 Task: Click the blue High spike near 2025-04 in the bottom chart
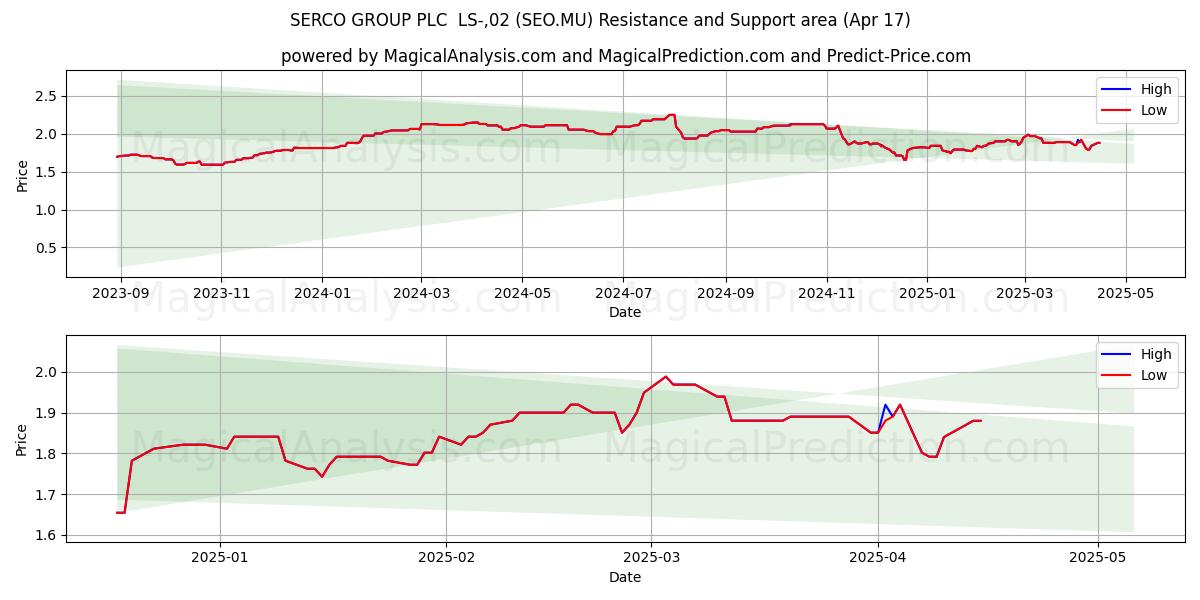tap(885, 406)
